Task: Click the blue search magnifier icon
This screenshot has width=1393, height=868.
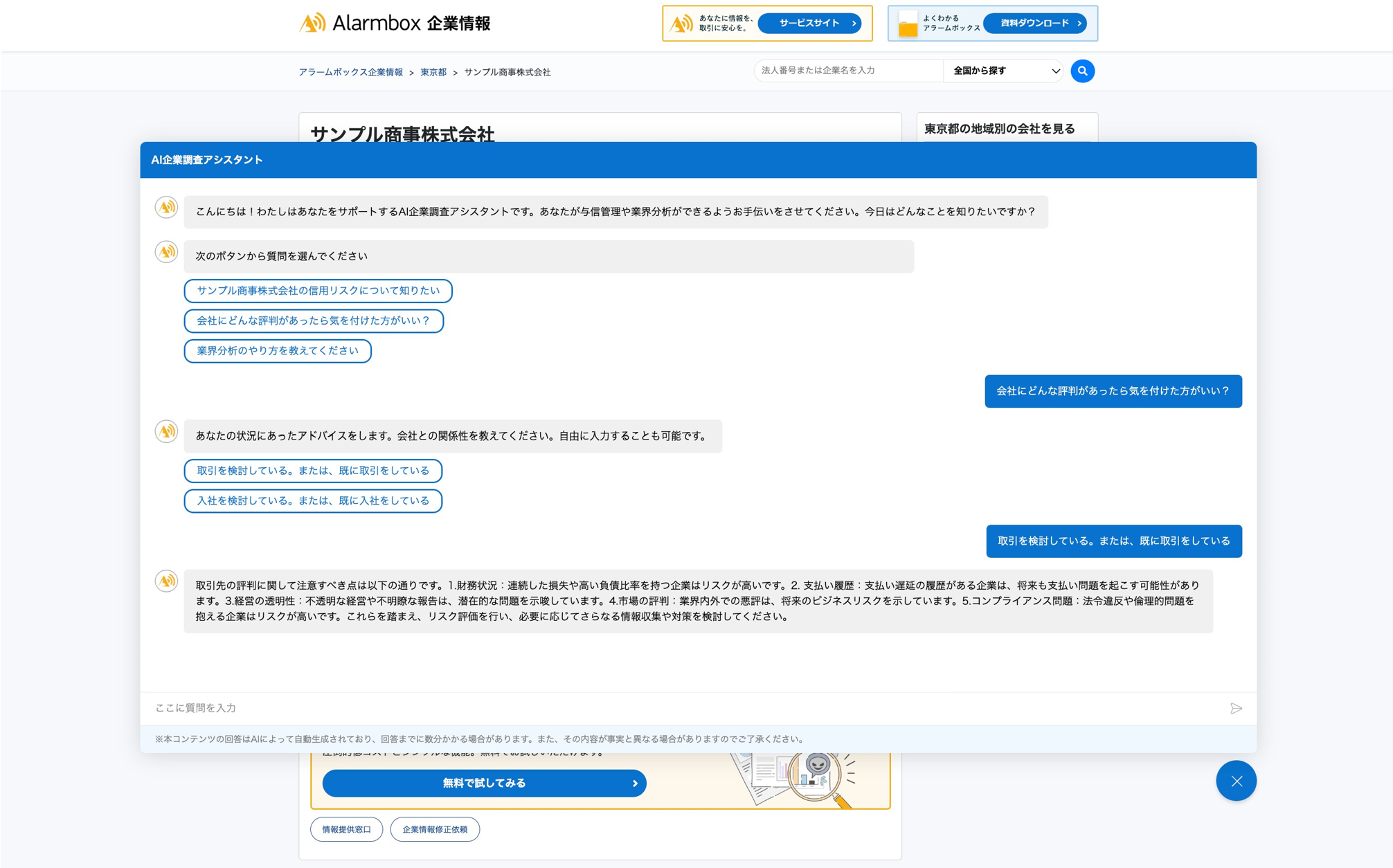Action: pos(1082,71)
